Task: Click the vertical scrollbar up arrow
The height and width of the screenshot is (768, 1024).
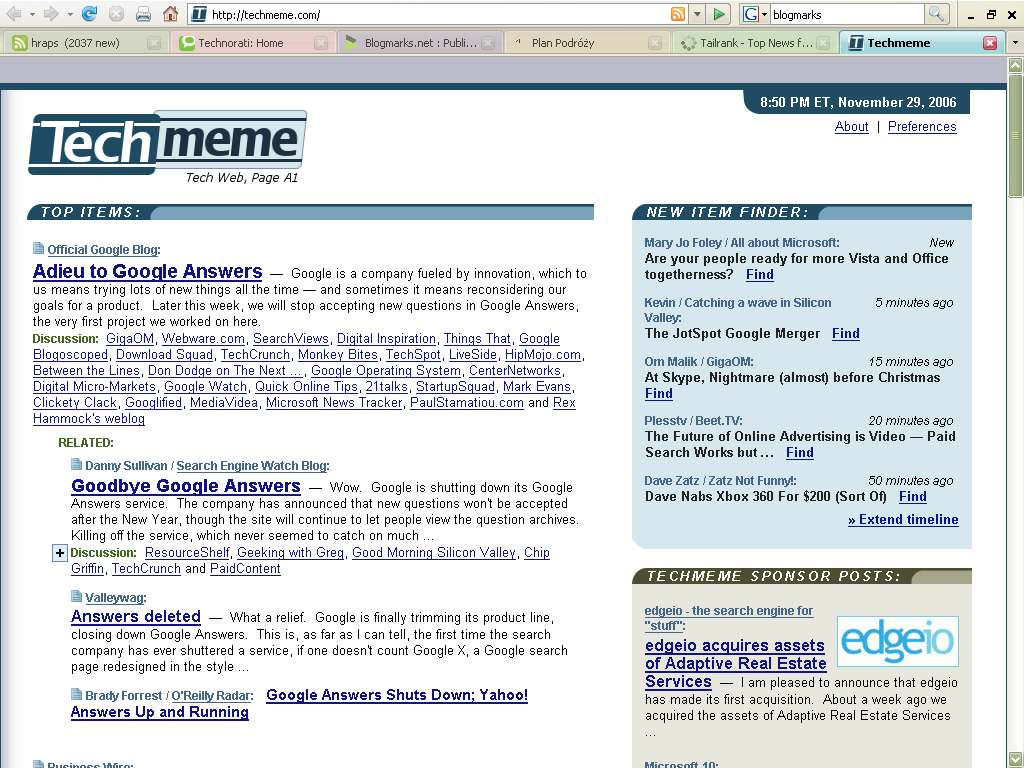Action: [1016, 65]
